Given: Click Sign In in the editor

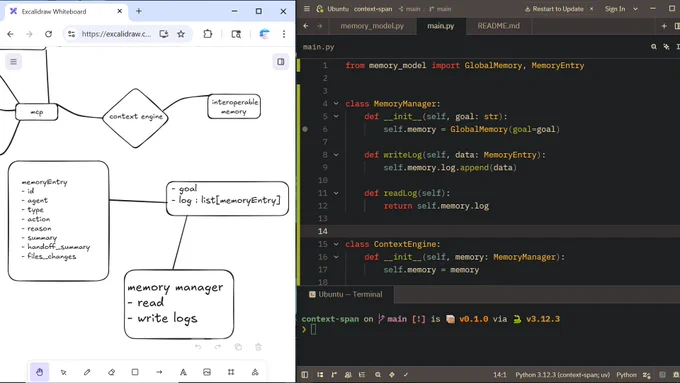Looking at the screenshot, I should point(615,9).
